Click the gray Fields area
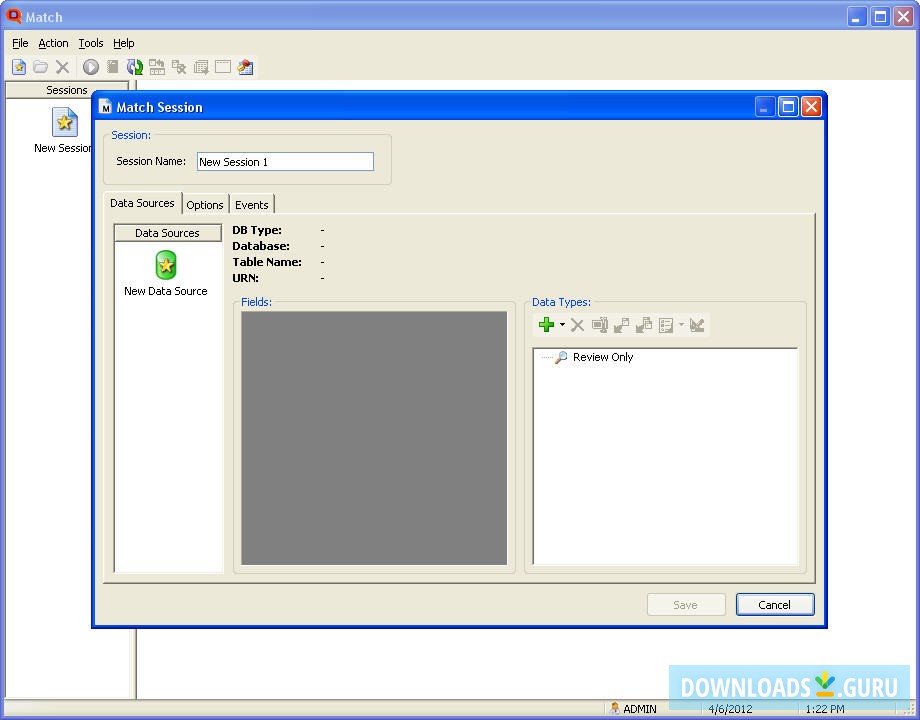This screenshot has width=920, height=720. pyautogui.click(x=374, y=438)
